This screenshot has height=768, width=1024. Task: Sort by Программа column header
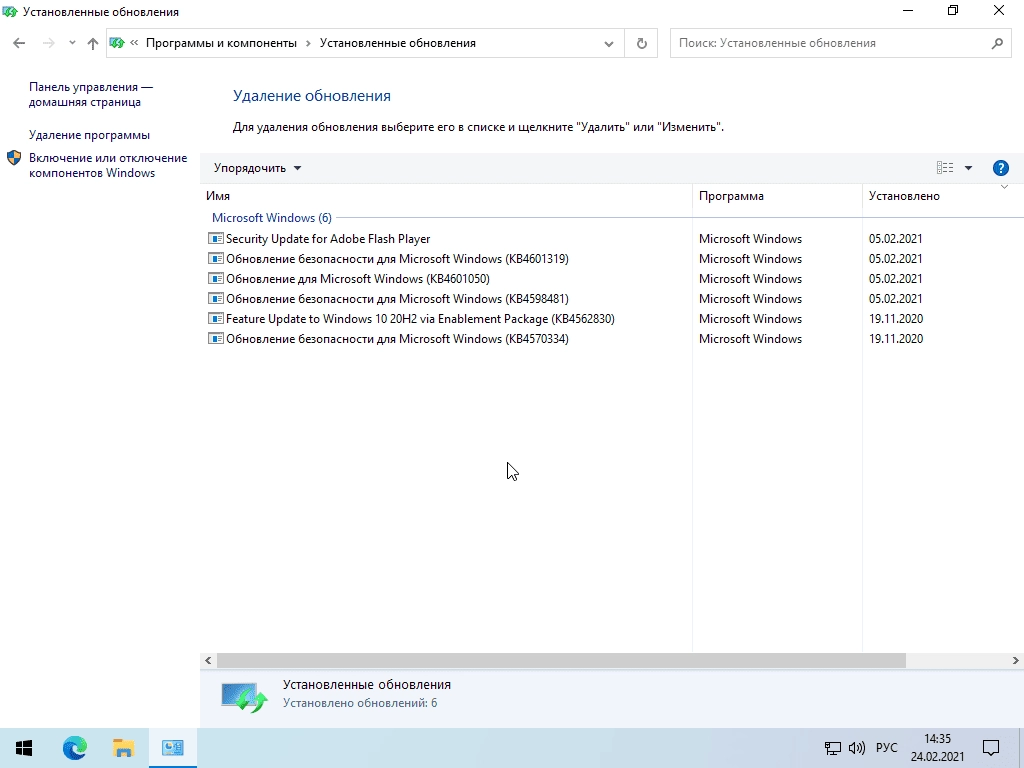[777, 196]
